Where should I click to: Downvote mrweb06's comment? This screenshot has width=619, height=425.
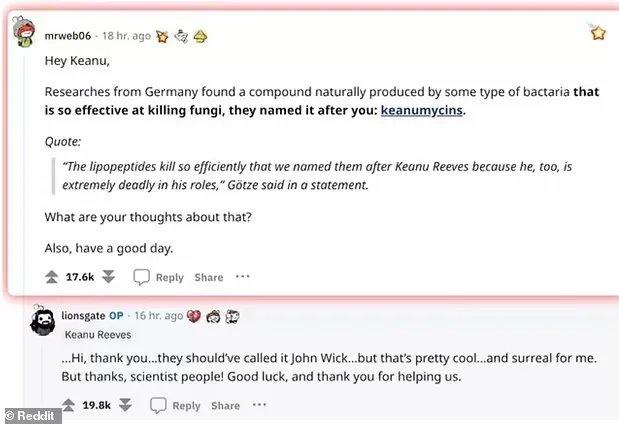point(109,277)
